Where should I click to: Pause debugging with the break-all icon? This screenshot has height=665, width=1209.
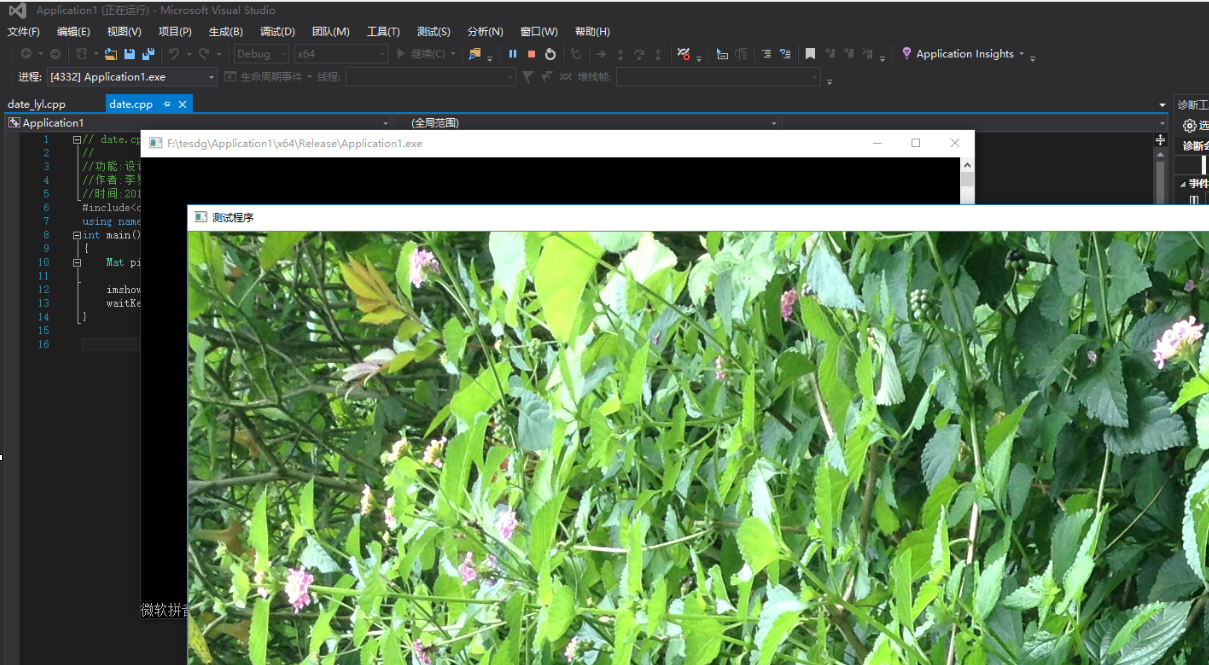(513, 54)
